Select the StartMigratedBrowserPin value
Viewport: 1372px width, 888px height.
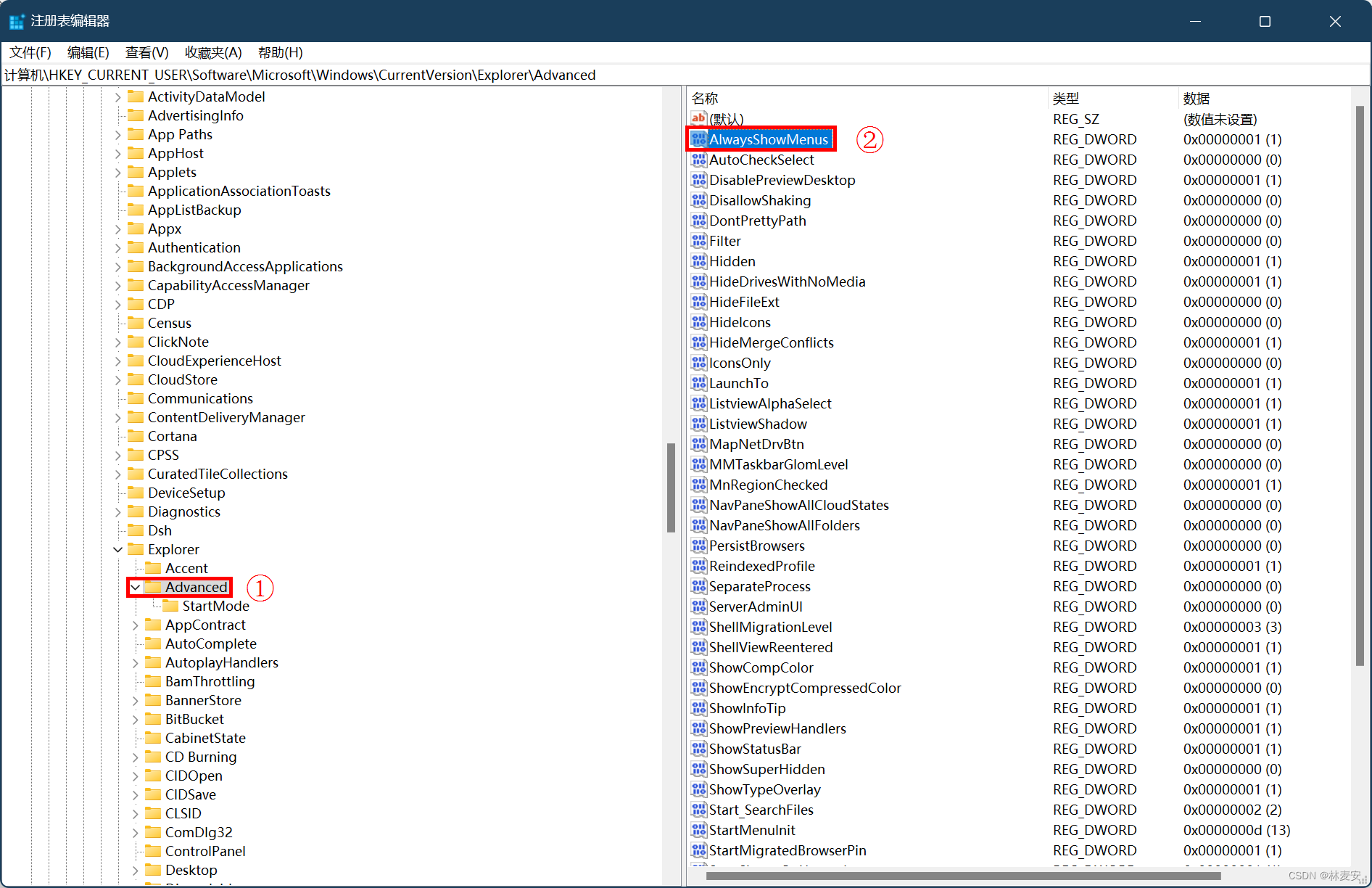point(788,850)
